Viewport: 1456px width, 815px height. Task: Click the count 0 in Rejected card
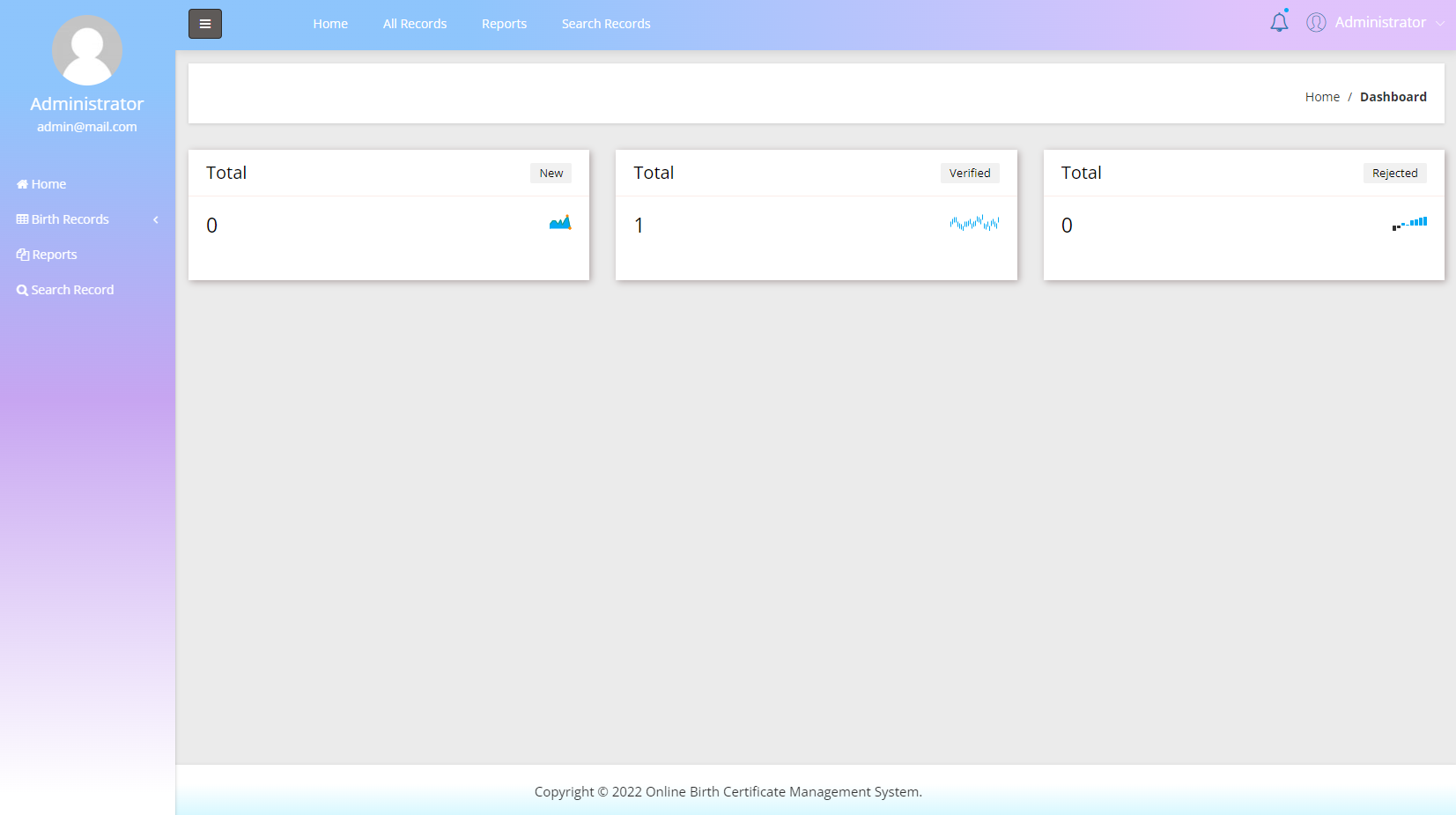coord(1067,226)
